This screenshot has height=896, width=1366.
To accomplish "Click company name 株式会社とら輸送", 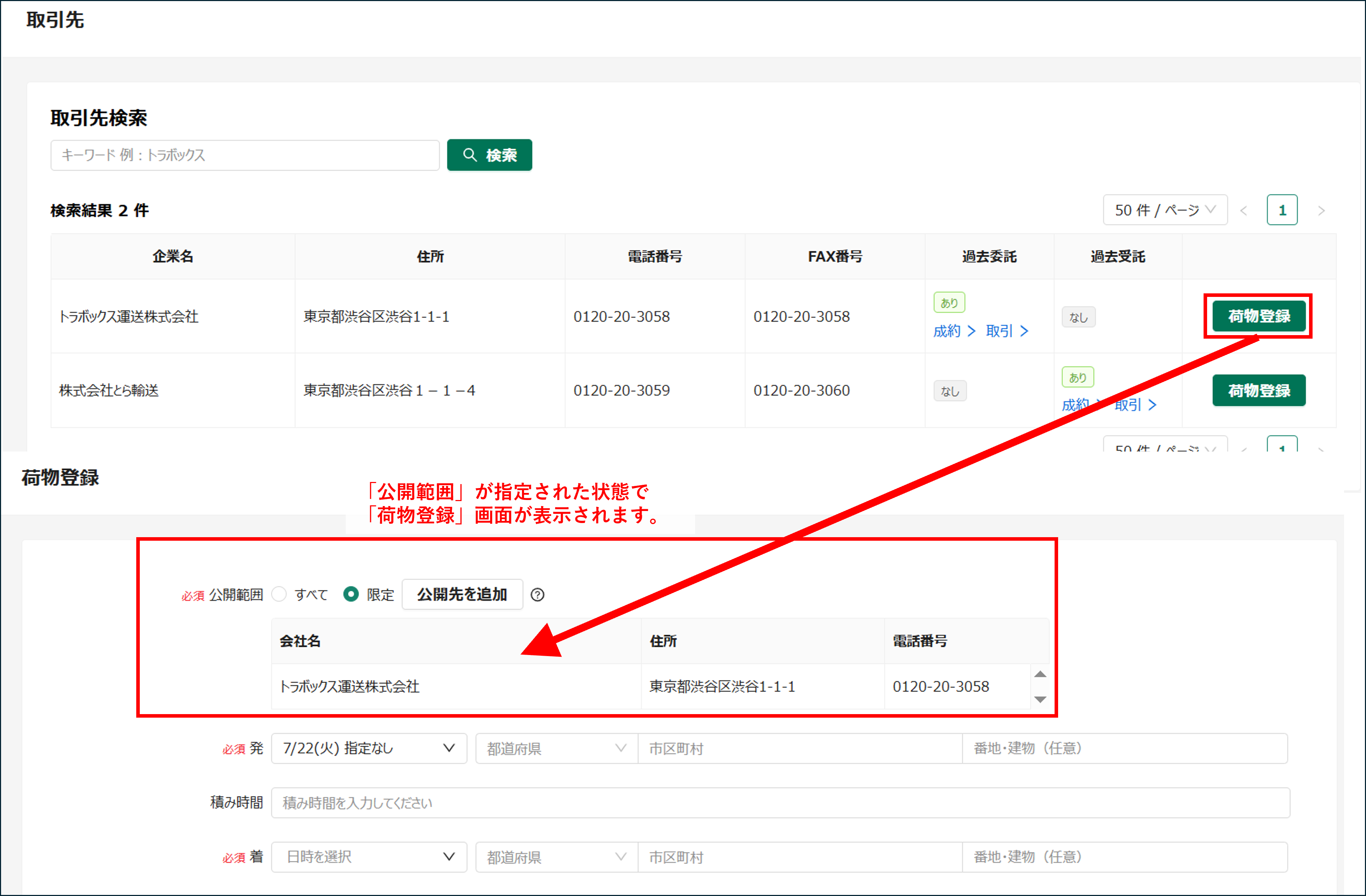I will pos(109,391).
